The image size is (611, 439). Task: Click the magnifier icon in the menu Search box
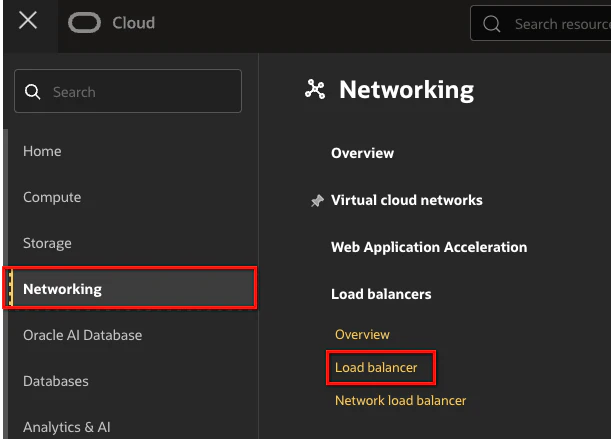pos(32,92)
